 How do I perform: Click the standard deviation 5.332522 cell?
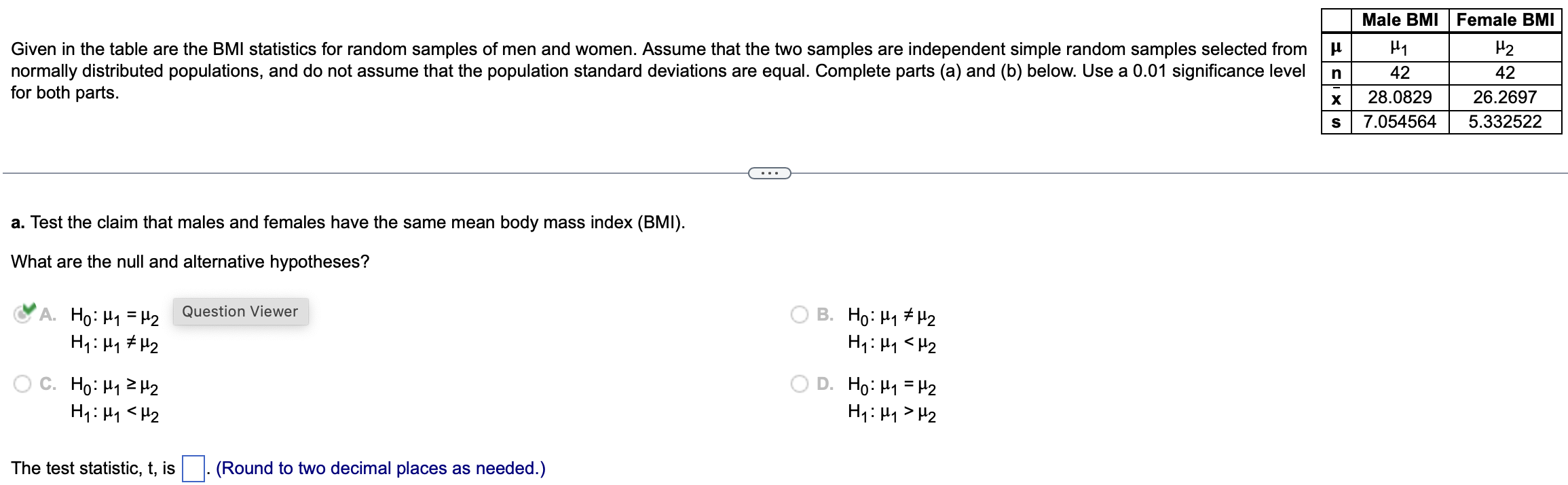coord(1505,122)
